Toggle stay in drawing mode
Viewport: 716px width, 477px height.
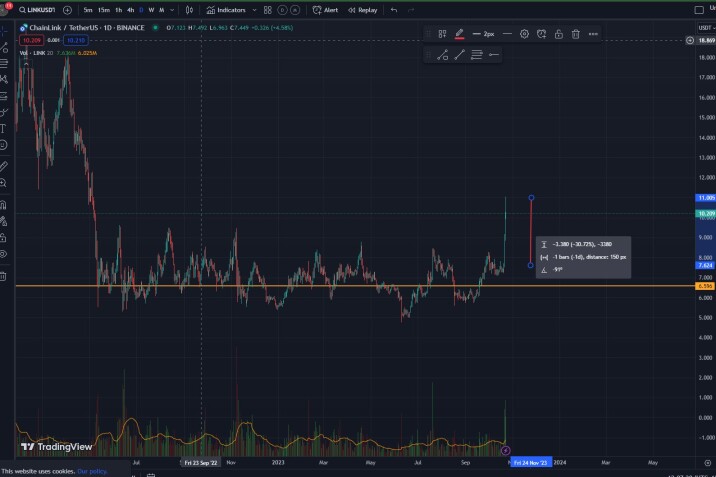(4, 221)
